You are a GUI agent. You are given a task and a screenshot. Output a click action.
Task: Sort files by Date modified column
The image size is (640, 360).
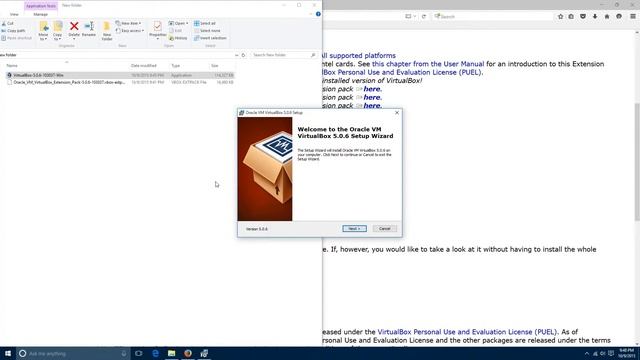pyautogui.click(x=144, y=65)
